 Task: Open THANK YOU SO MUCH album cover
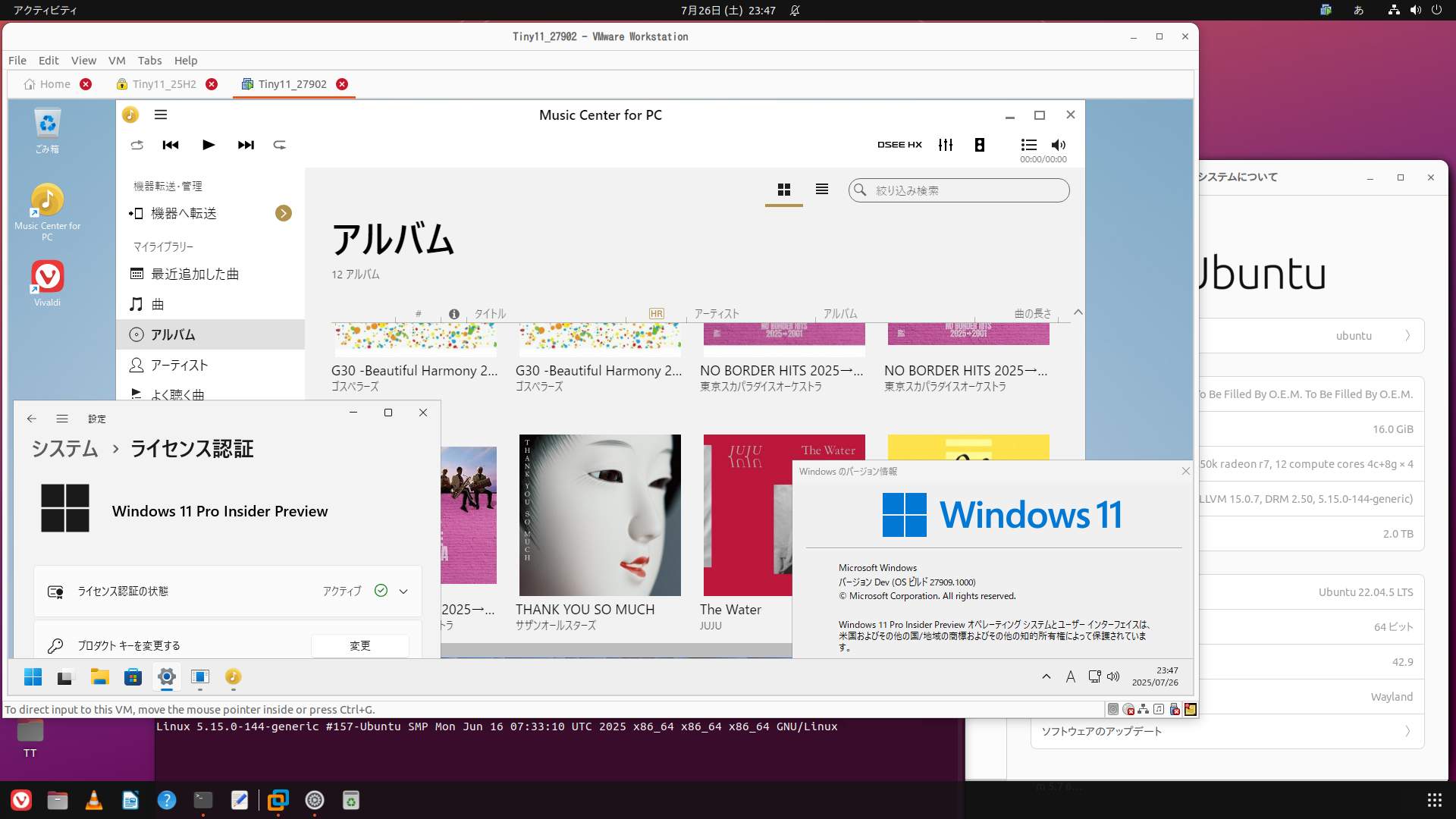tap(600, 515)
